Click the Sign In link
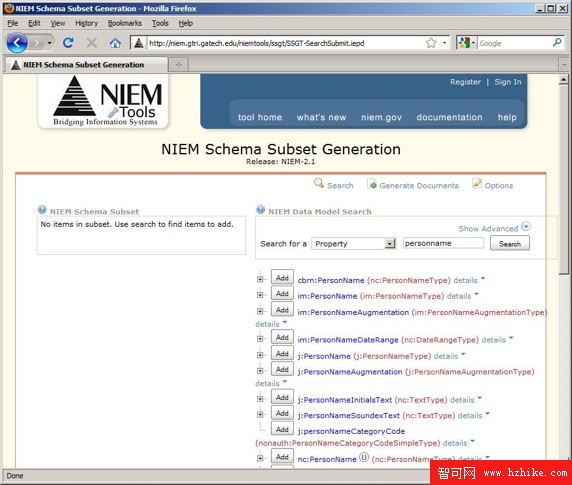 tap(508, 82)
